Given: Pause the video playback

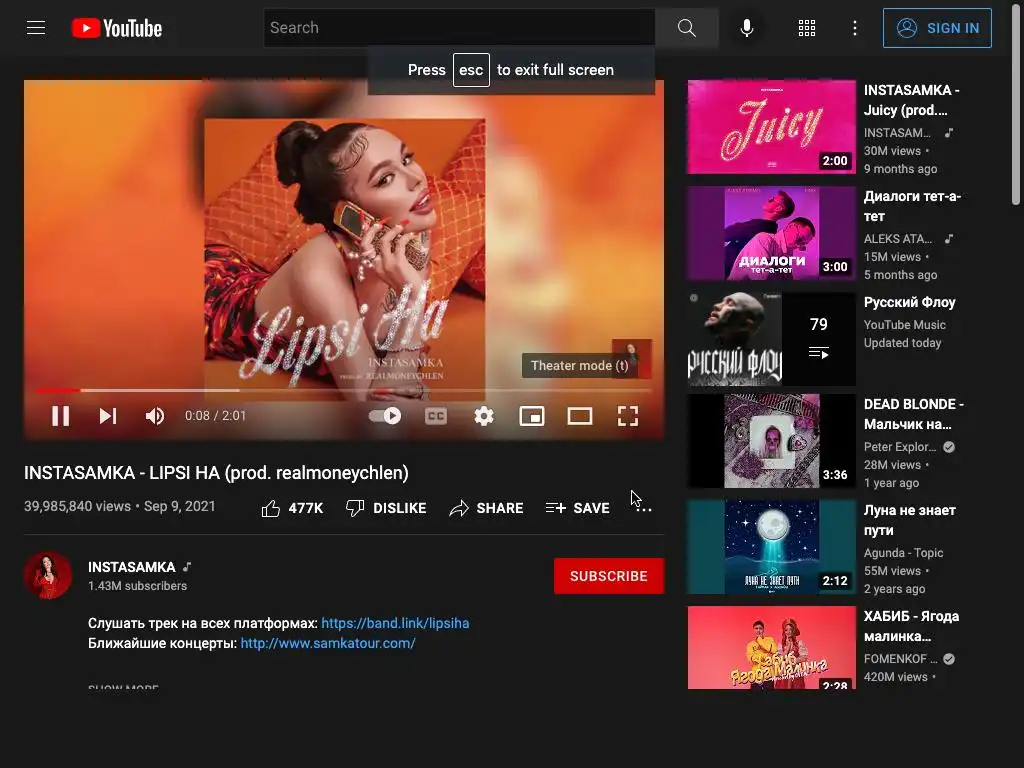Looking at the screenshot, I should pyautogui.click(x=61, y=416).
